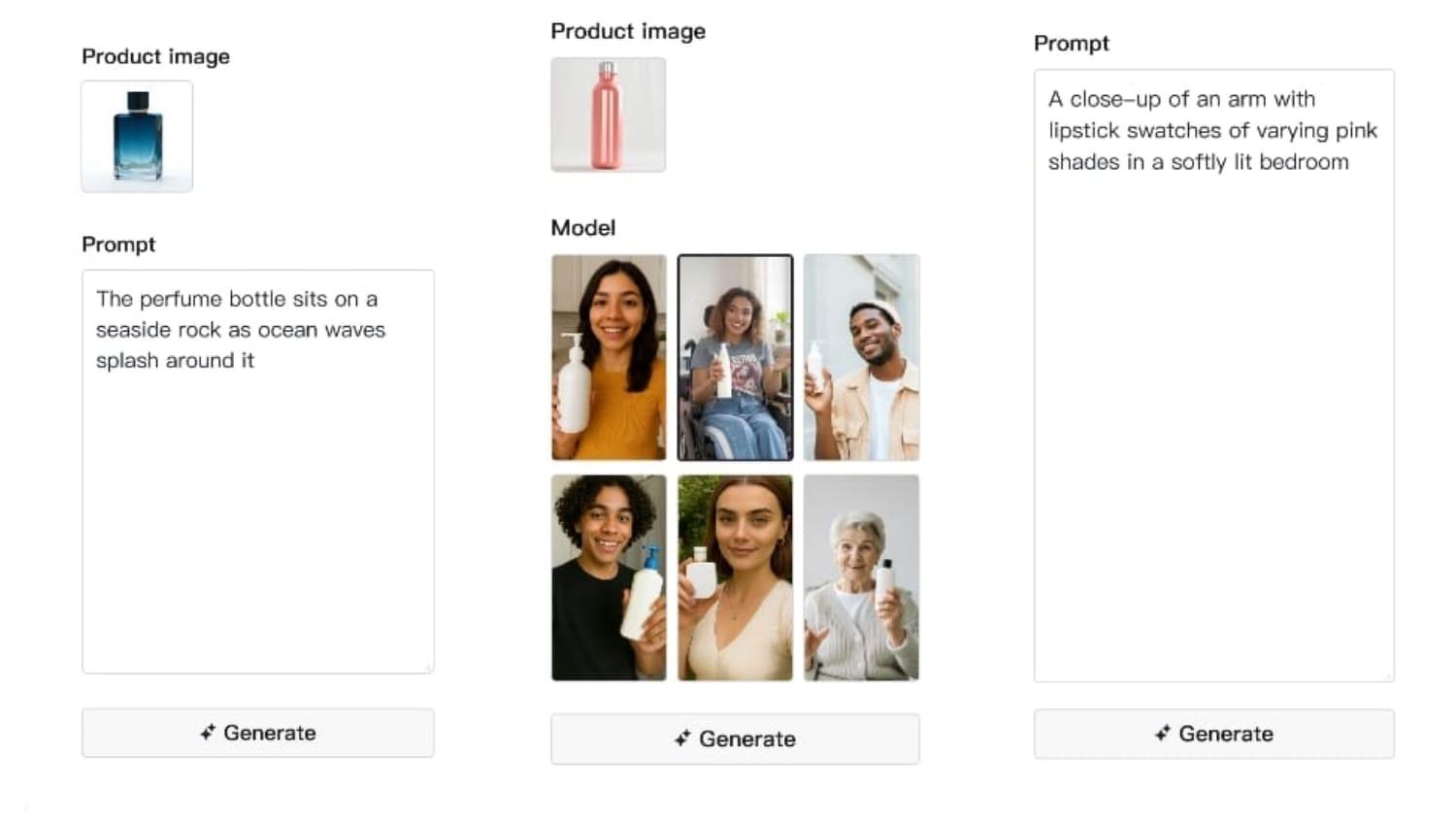Click Generate below the model grid
This screenshot has width=1456, height=818.
click(735, 739)
